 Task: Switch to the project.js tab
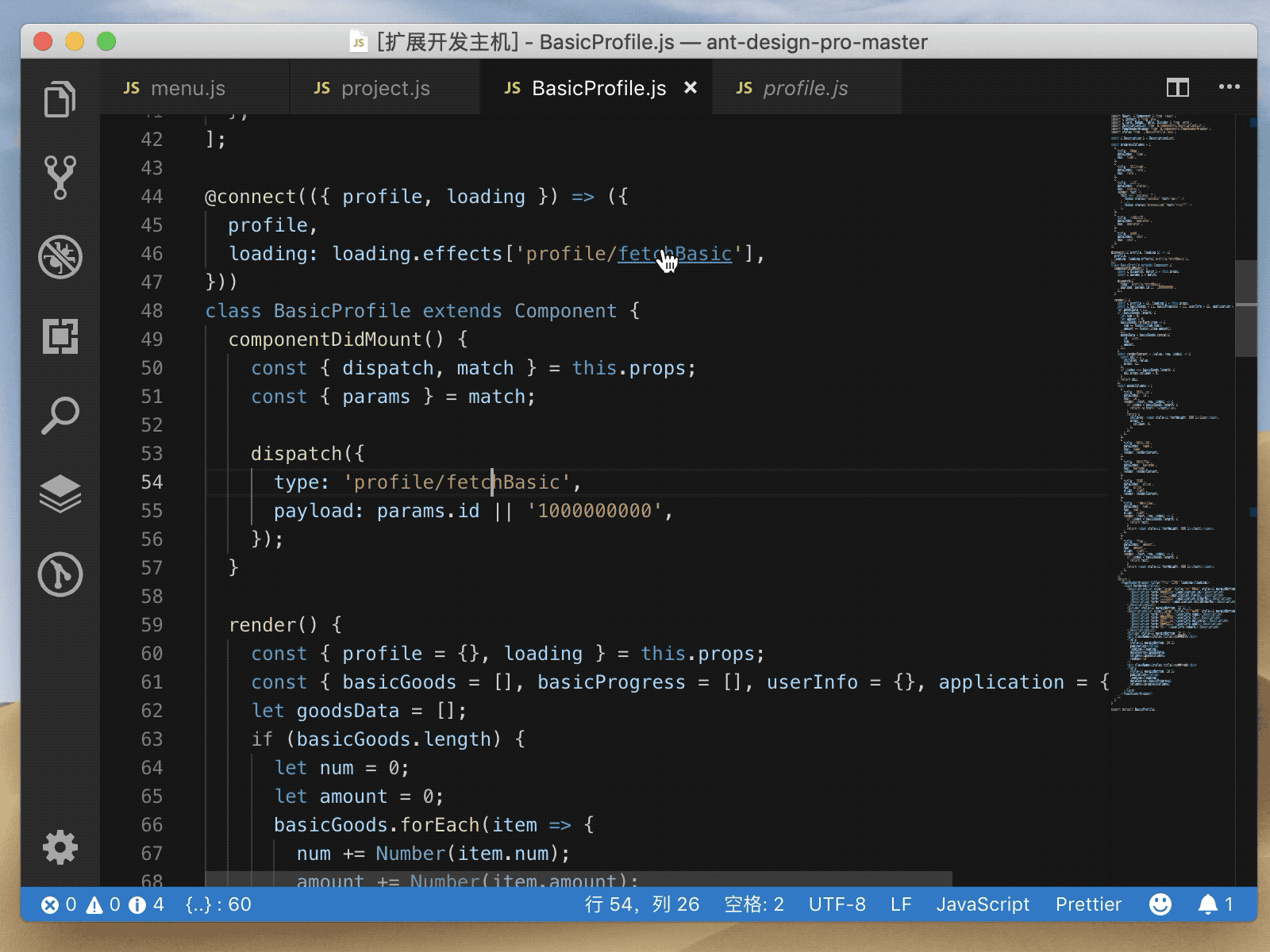click(385, 87)
